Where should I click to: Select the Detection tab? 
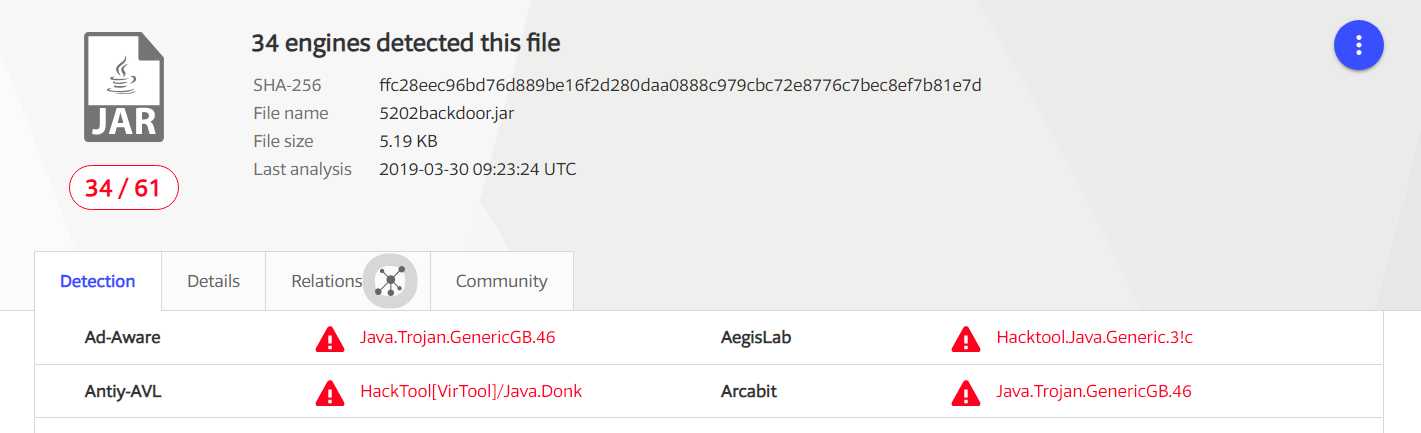click(x=98, y=281)
